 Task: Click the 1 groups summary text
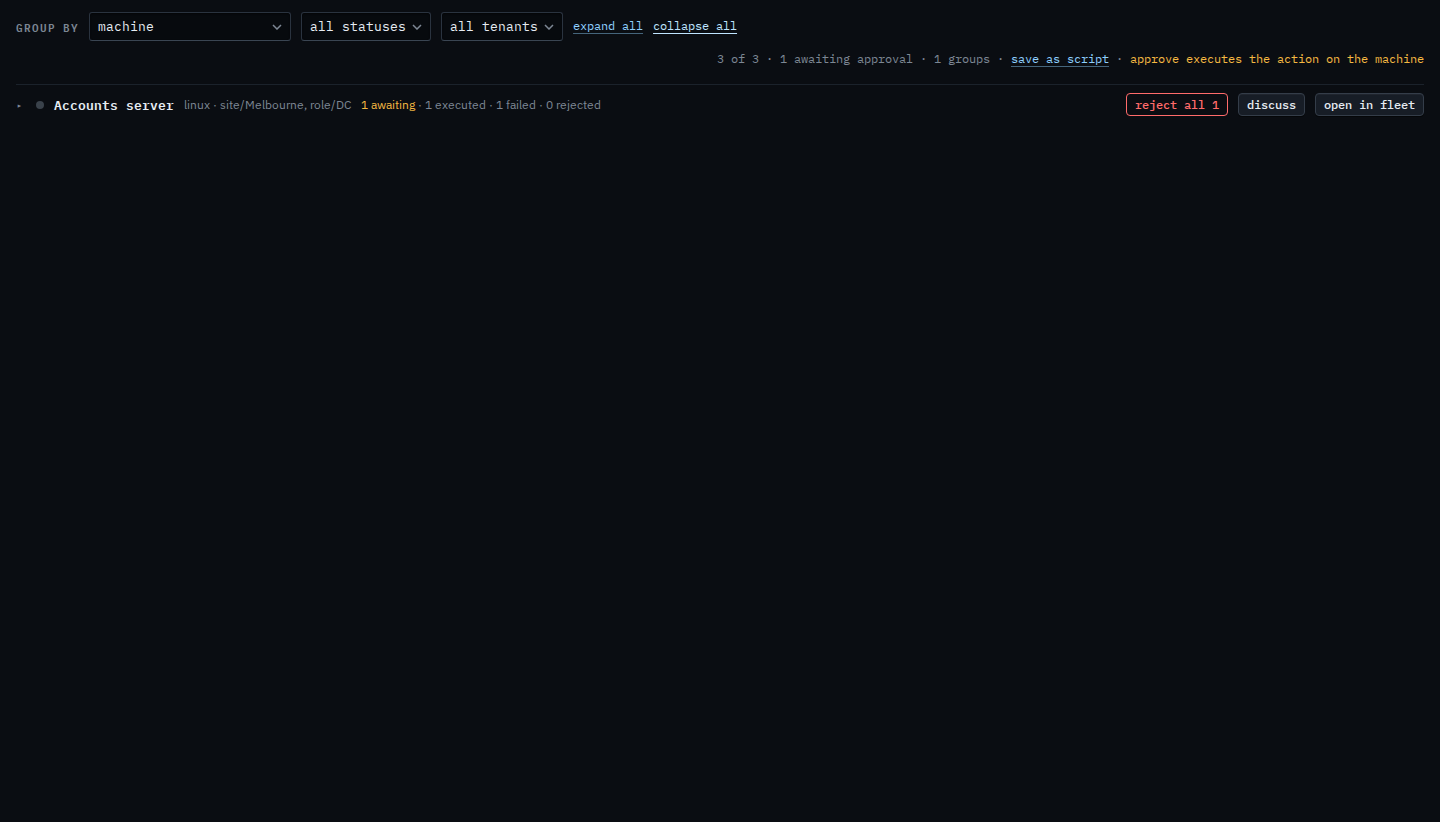tap(962, 59)
